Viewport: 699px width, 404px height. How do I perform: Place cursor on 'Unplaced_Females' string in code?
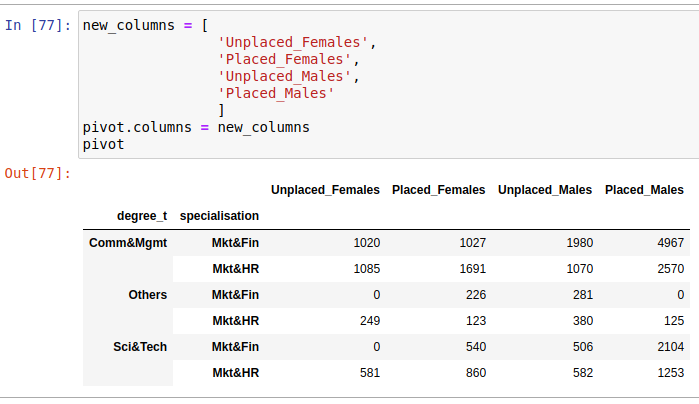click(x=295, y=42)
